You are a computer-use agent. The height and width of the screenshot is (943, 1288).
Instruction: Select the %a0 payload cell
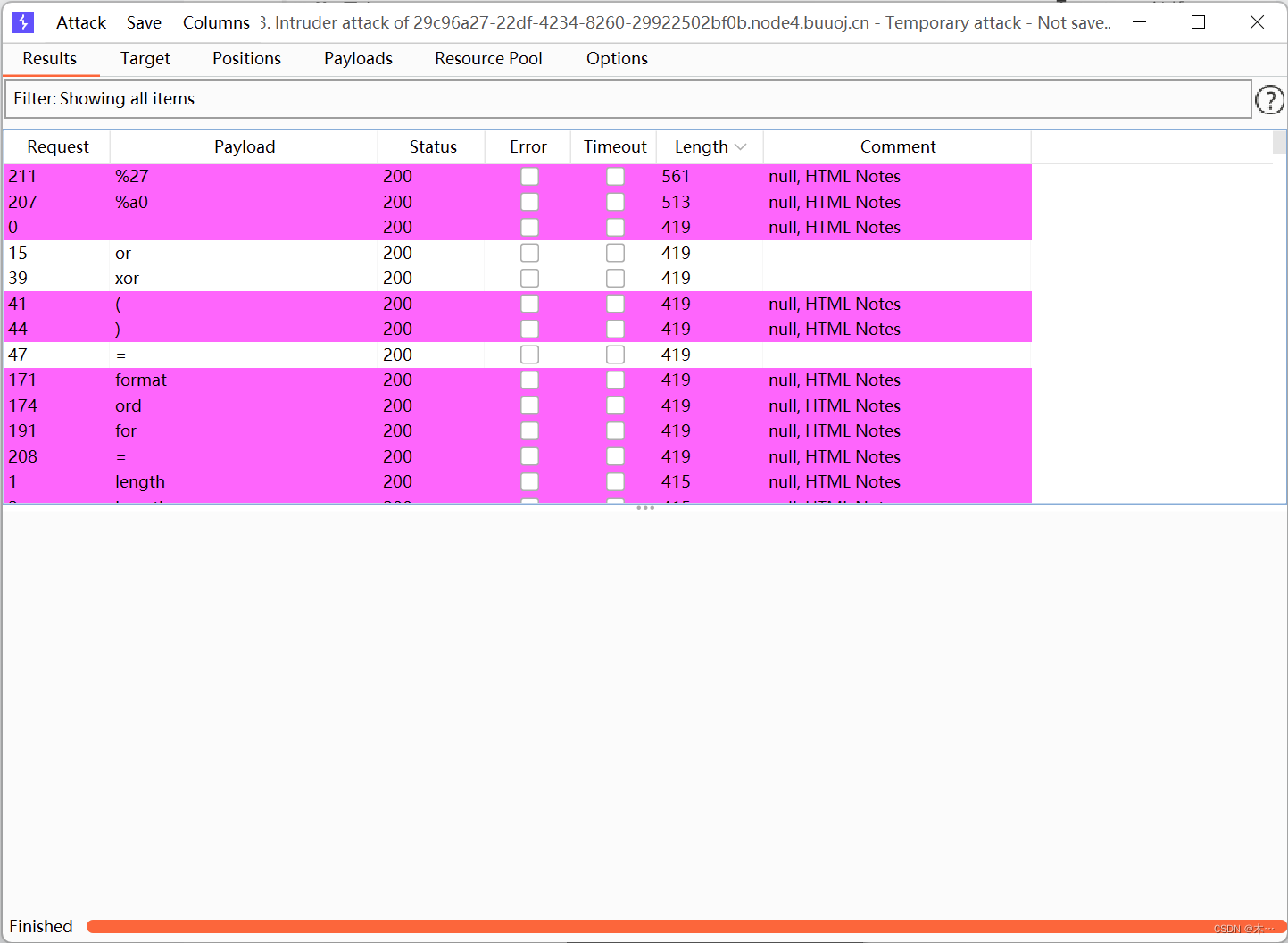pyautogui.click(x=244, y=202)
